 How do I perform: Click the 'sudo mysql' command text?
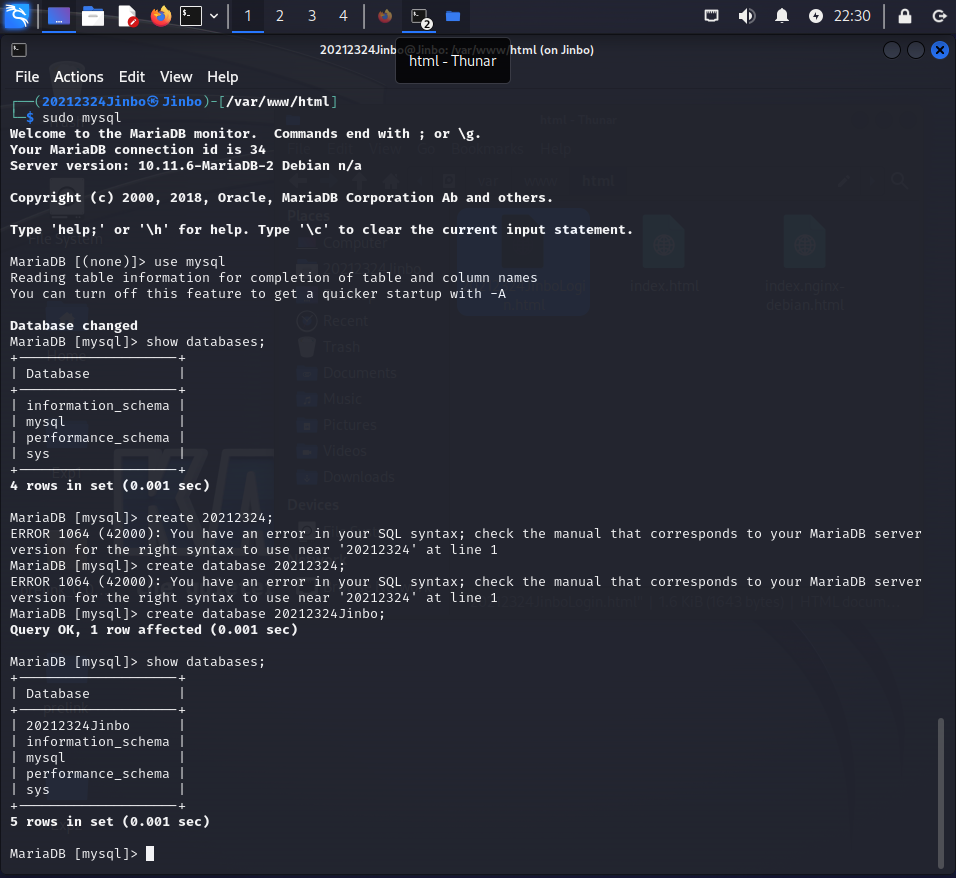(82, 118)
